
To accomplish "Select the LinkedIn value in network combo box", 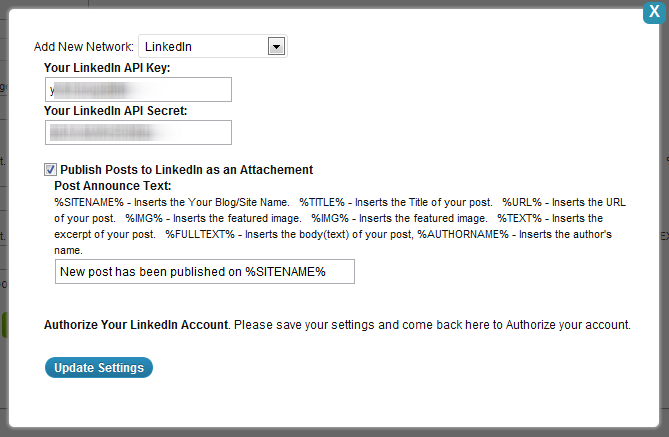I will 212,46.
